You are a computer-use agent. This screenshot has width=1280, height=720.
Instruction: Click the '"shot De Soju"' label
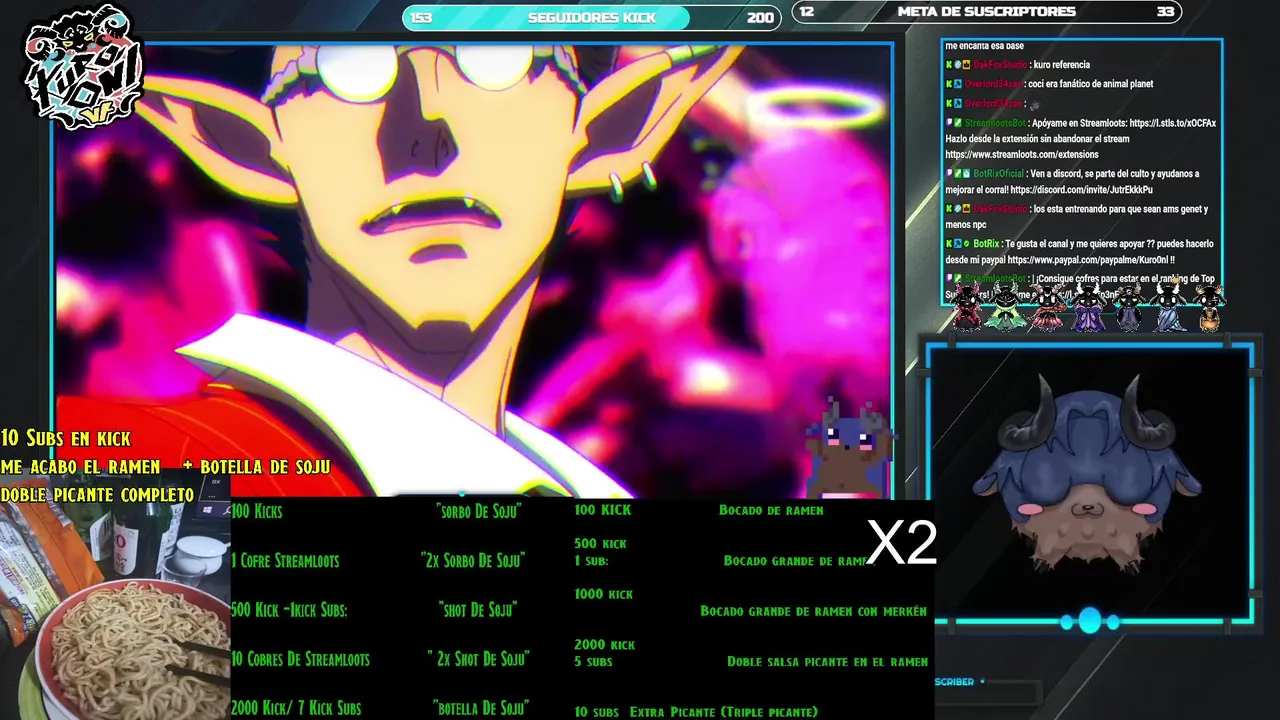click(x=478, y=609)
